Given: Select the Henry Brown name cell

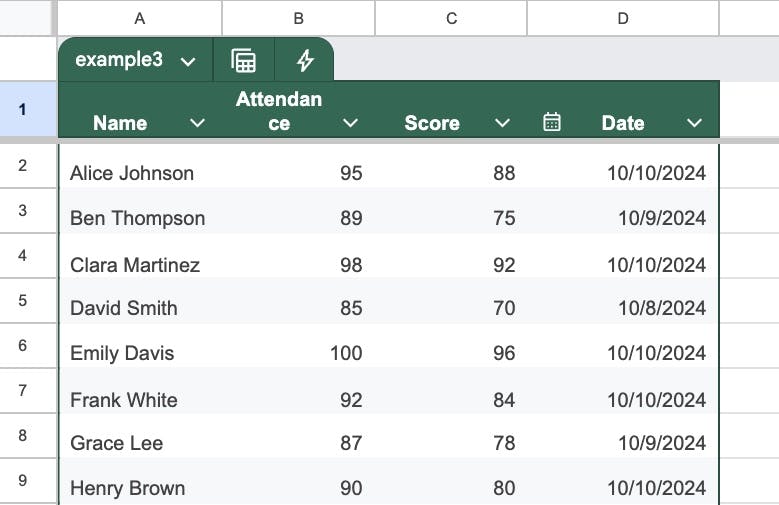Looking at the screenshot, I should tap(127, 488).
